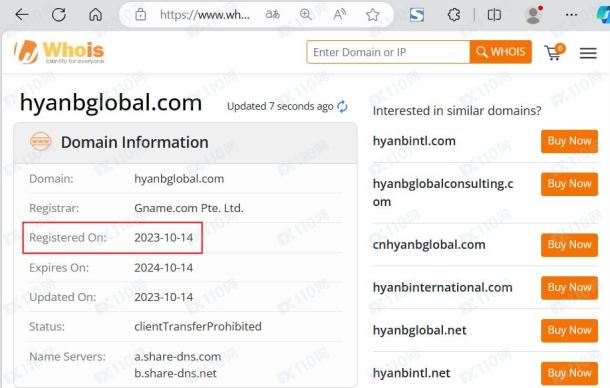Click the similar domain hyanbinternational.com

(x=442, y=288)
